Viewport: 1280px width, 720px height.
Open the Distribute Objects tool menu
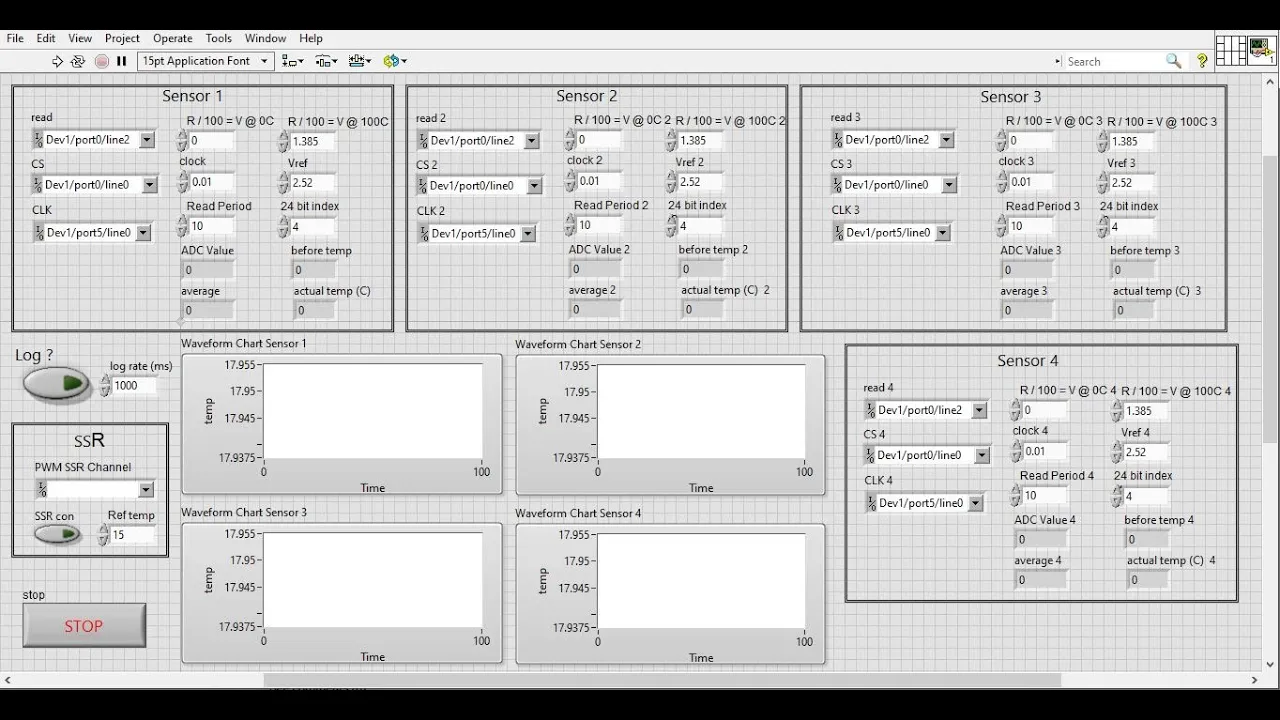(x=326, y=61)
